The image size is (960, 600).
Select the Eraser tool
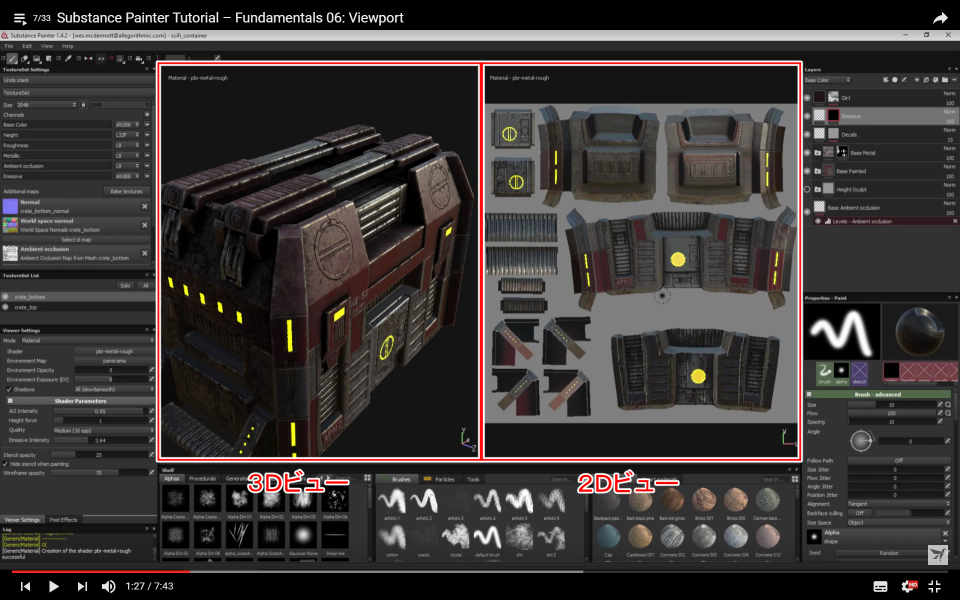(x=24, y=59)
